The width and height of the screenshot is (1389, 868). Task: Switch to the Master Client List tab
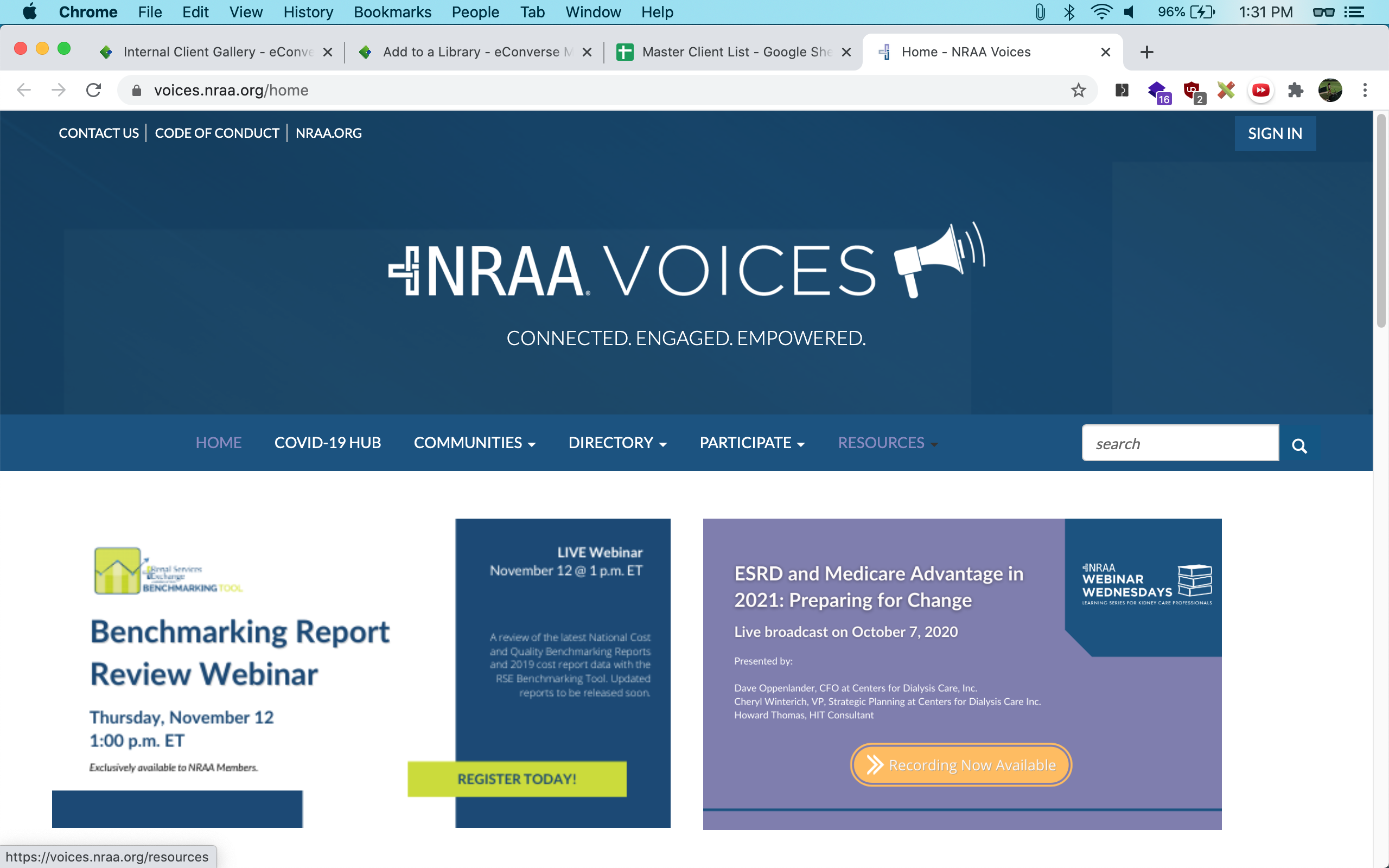point(733,52)
